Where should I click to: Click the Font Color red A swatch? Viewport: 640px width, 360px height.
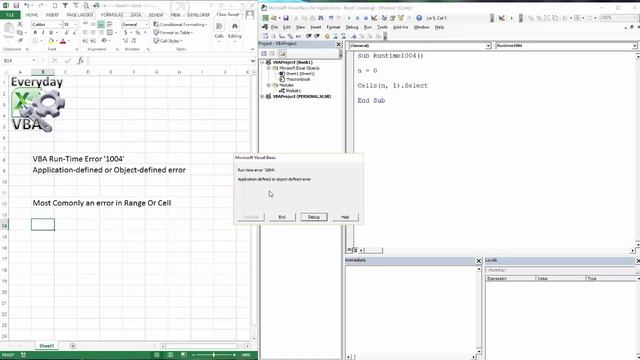point(63,41)
